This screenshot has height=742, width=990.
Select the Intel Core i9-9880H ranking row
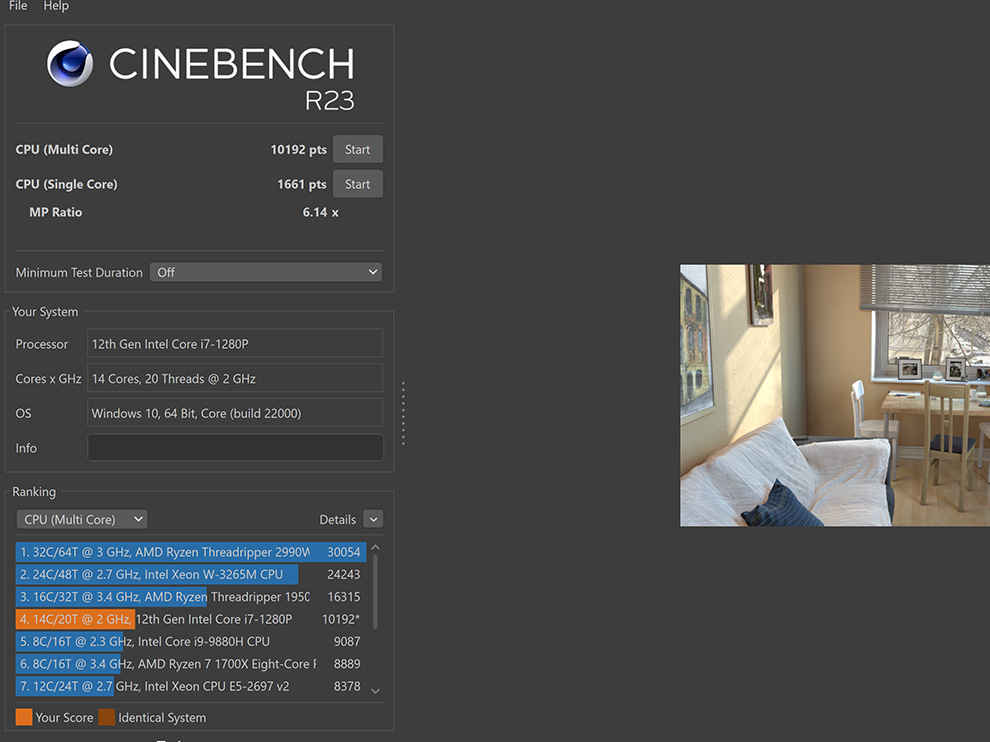pos(191,642)
